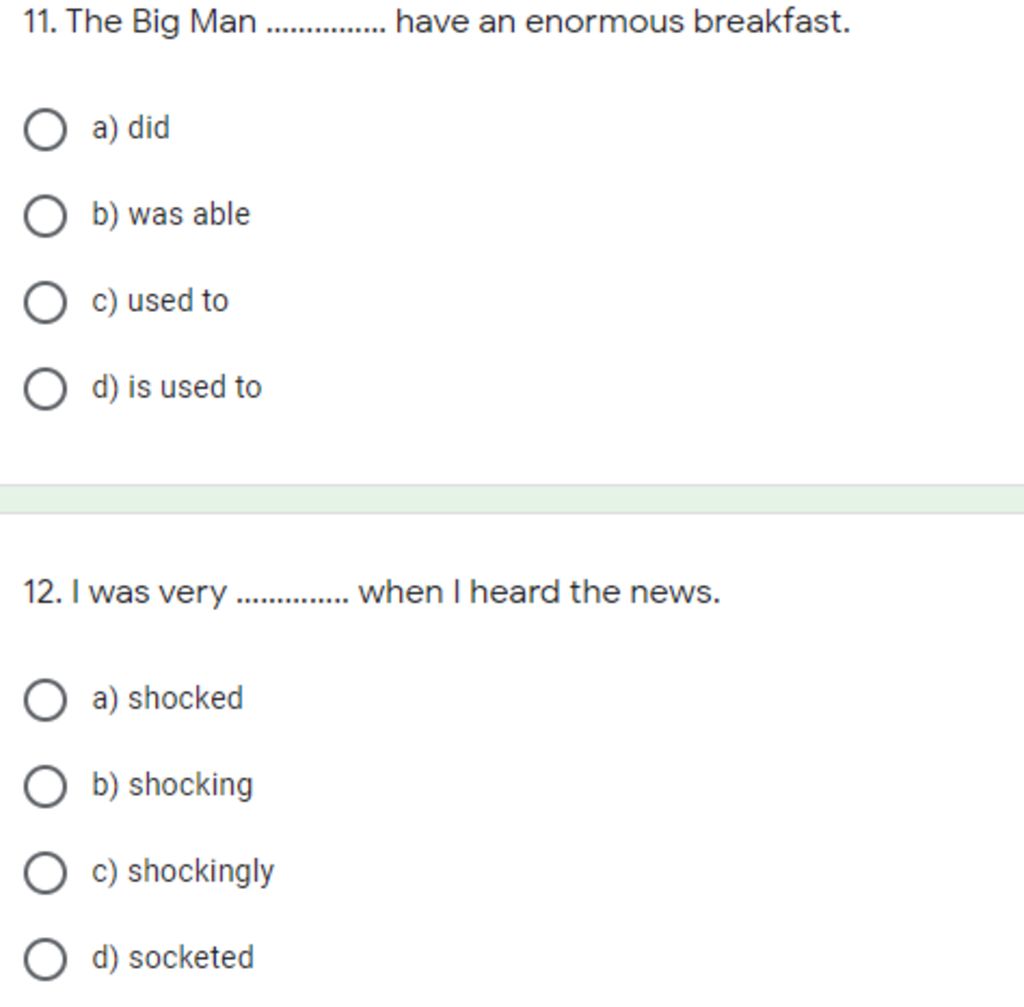Mark the 'c) shockingly' radio button
This screenshot has width=1024, height=1007.
point(45,873)
